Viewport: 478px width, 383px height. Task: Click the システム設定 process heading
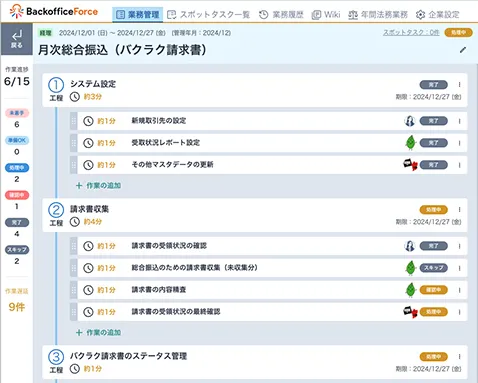click(x=93, y=84)
